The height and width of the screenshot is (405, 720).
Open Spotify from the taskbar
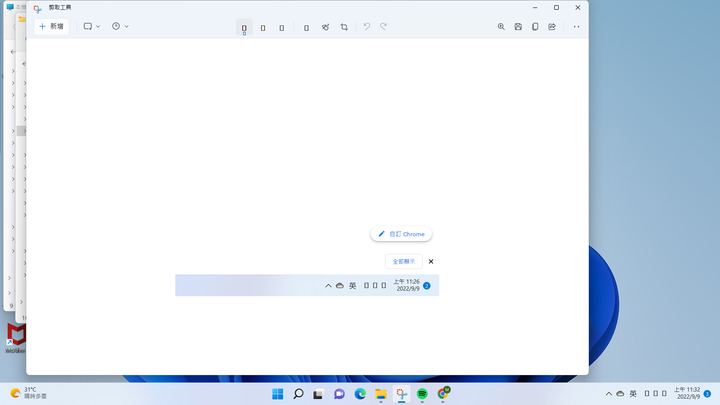422,394
